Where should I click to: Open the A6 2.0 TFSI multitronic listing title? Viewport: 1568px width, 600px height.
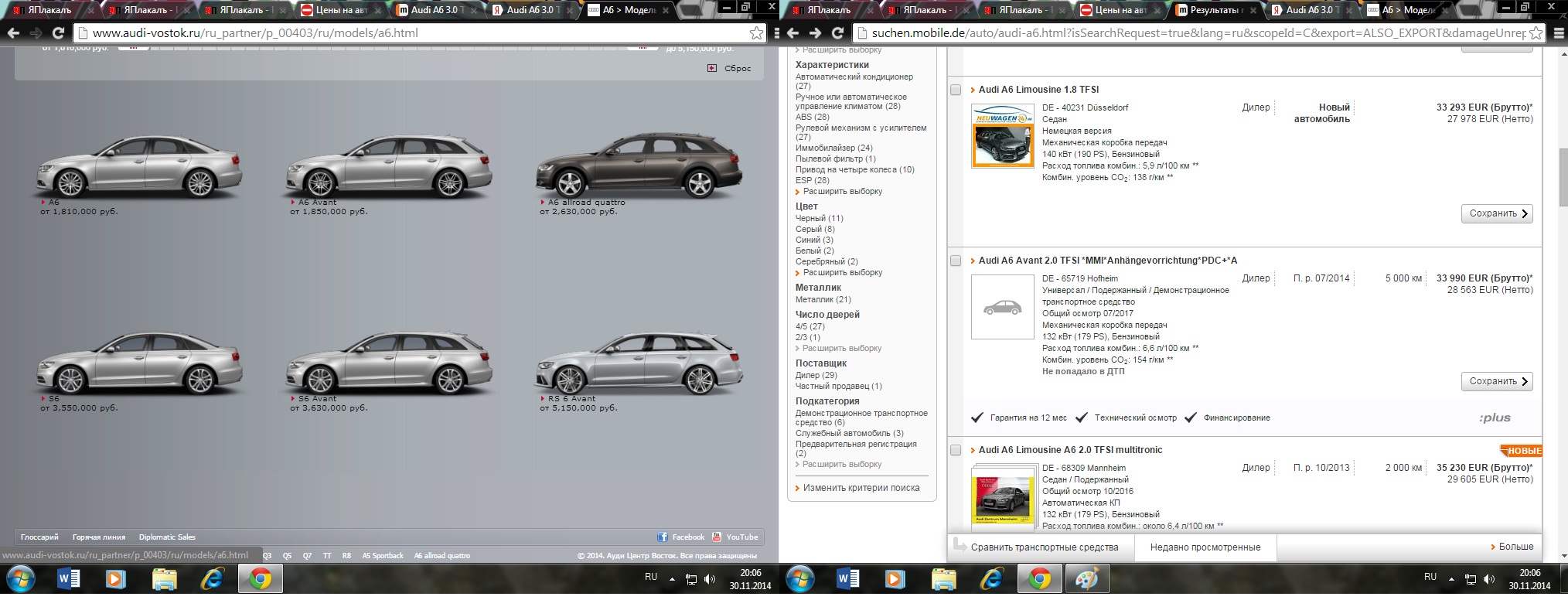pos(1071,450)
